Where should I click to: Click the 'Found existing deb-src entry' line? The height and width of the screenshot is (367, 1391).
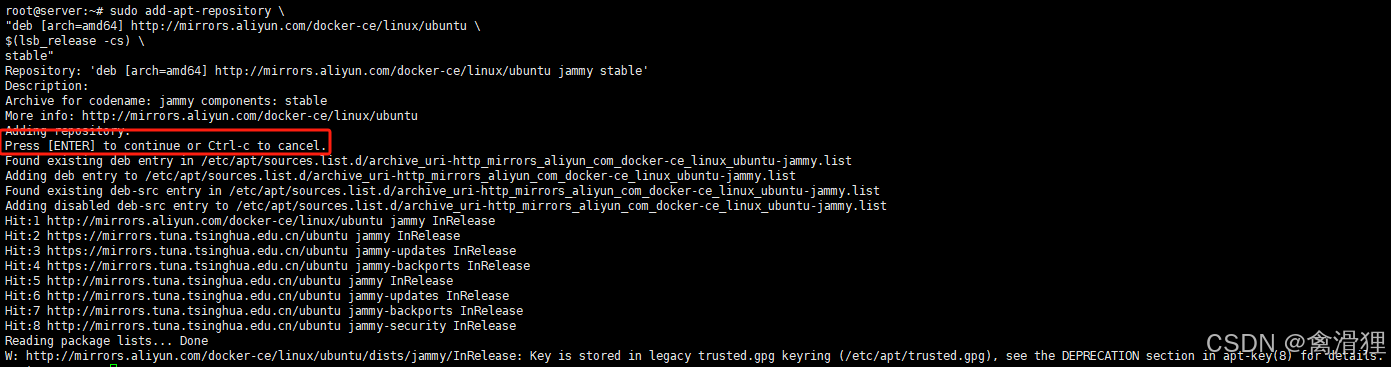(442, 191)
